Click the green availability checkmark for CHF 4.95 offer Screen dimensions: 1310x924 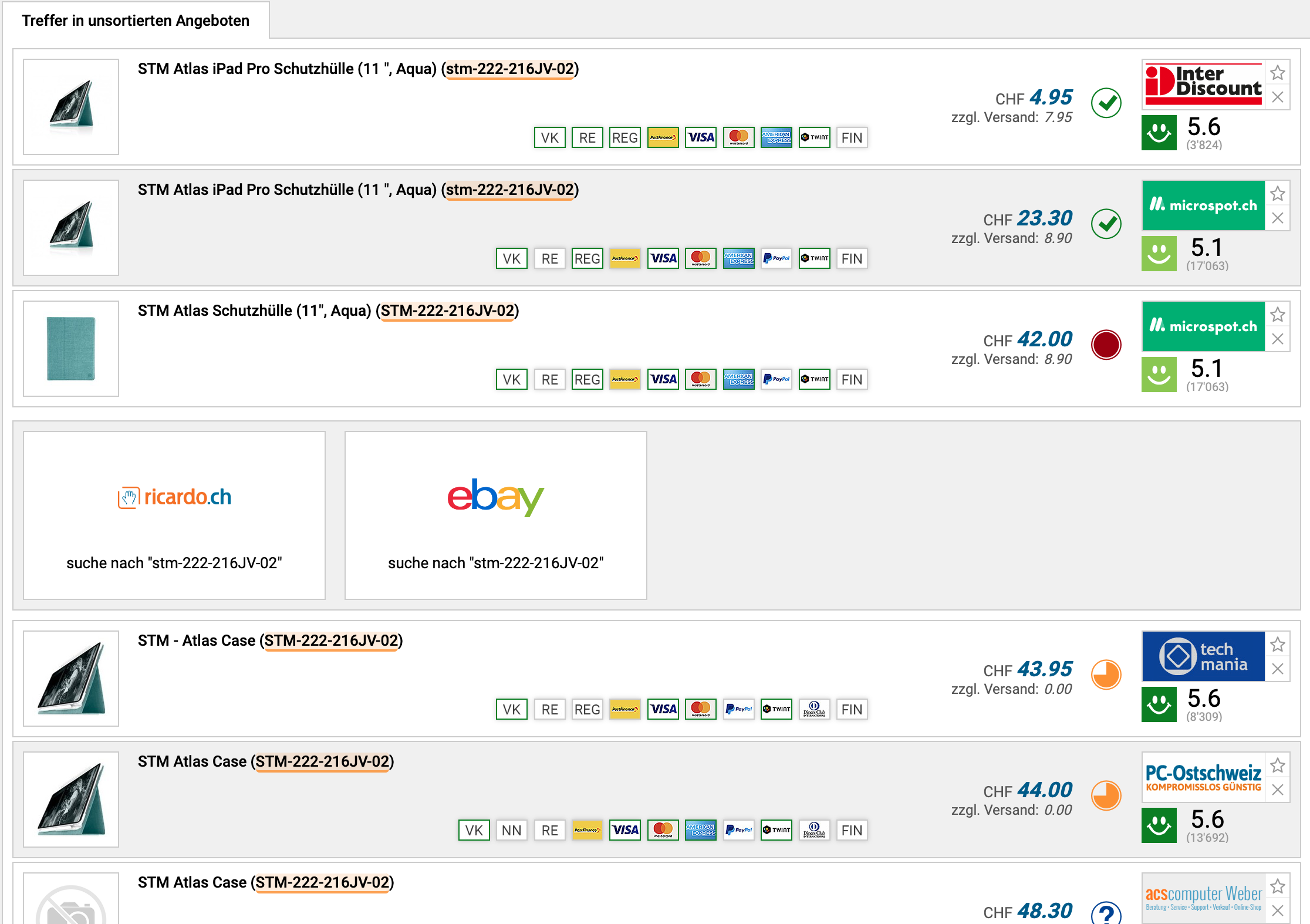click(1106, 103)
